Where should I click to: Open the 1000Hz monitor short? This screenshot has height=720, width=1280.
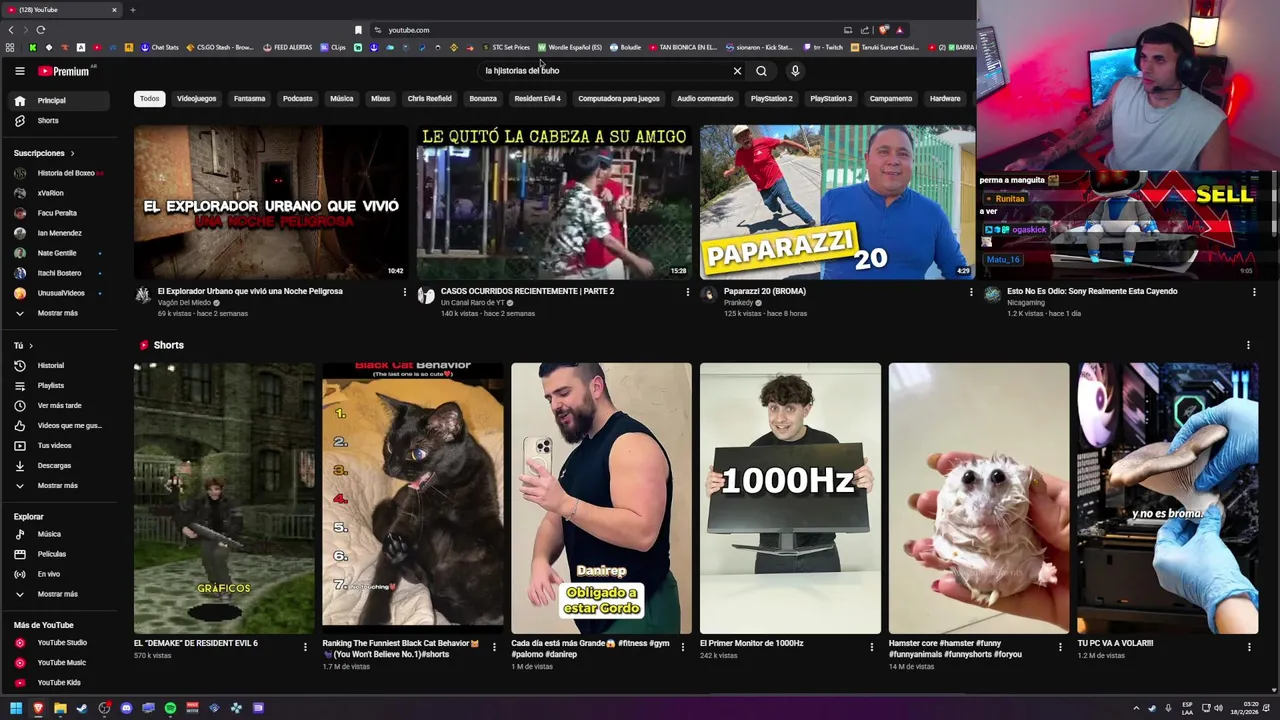(x=790, y=498)
